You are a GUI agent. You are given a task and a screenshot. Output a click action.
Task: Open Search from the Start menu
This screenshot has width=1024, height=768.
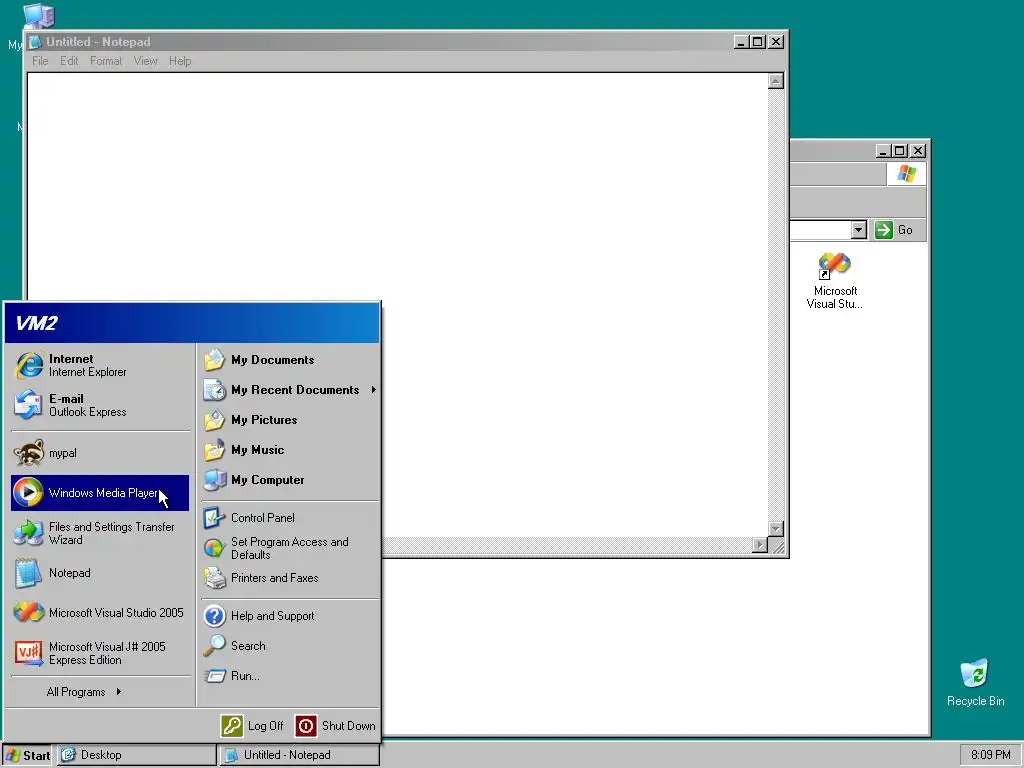(290, 646)
